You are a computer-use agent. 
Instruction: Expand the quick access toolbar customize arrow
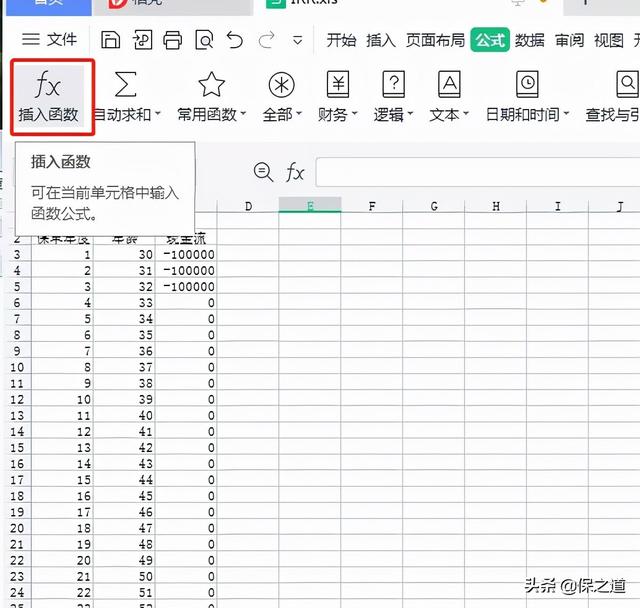pyautogui.click(x=298, y=41)
